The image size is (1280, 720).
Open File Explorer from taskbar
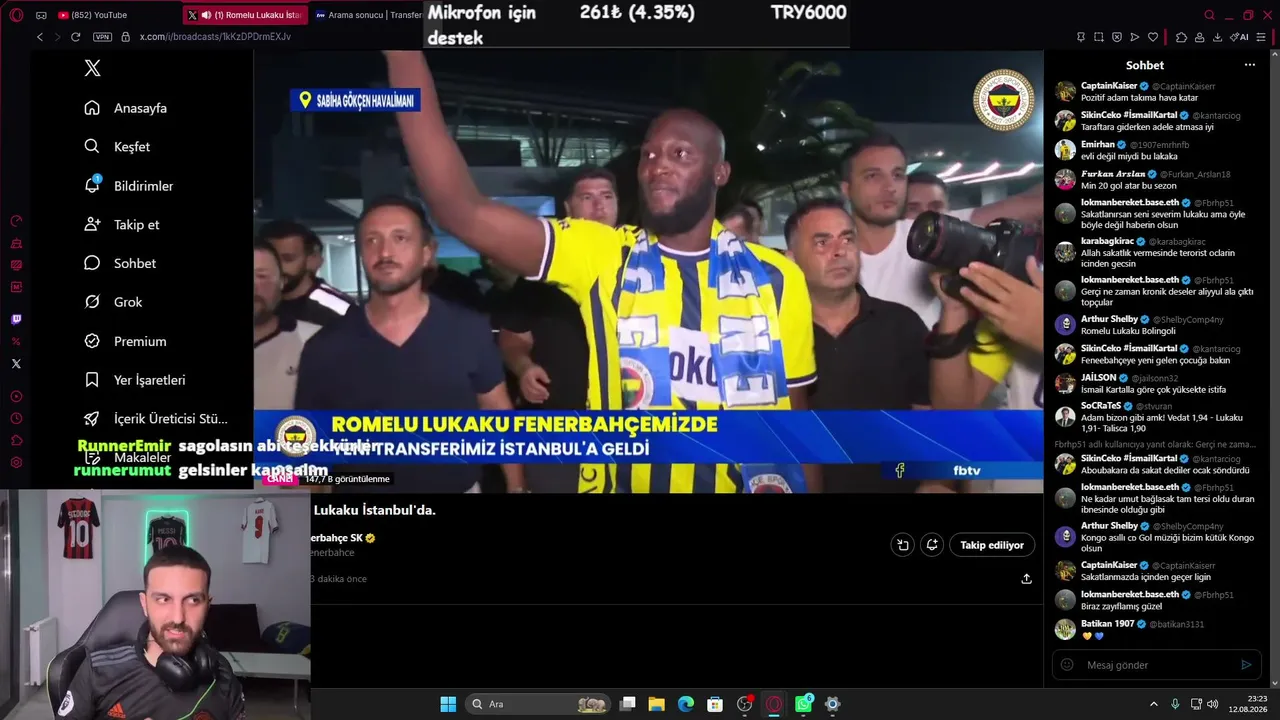coord(657,704)
